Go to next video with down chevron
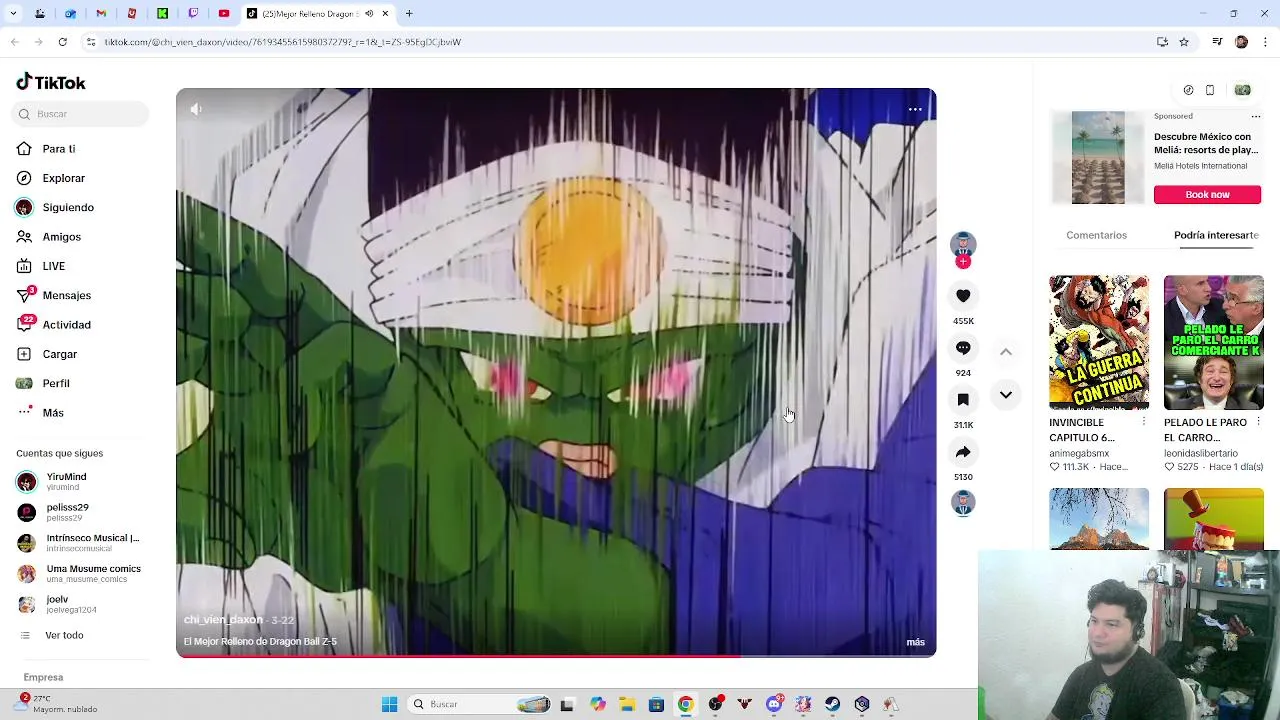The height and width of the screenshot is (720, 1280). click(x=1006, y=395)
